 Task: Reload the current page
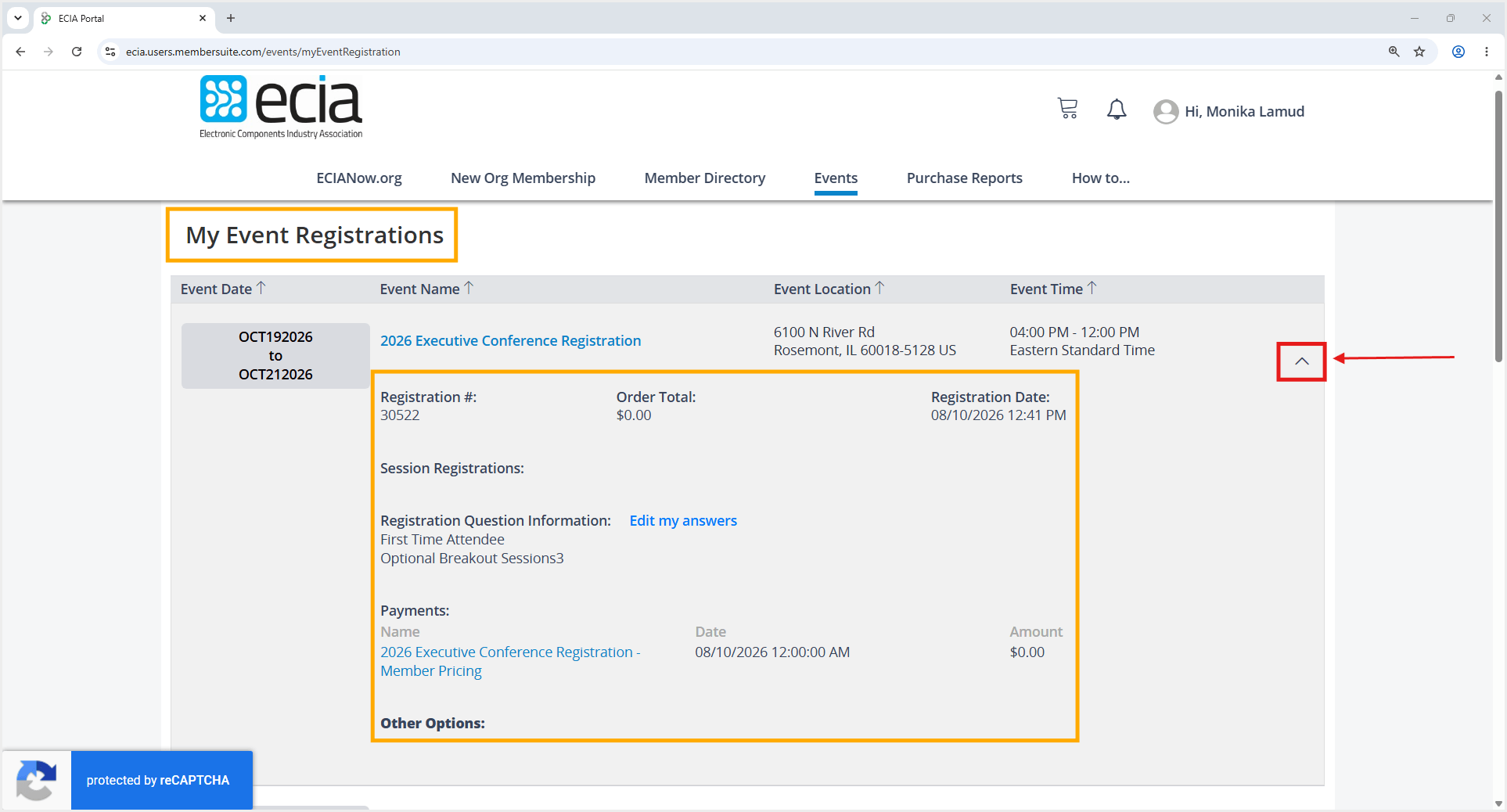pyautogui.click(x=77, y=52)
